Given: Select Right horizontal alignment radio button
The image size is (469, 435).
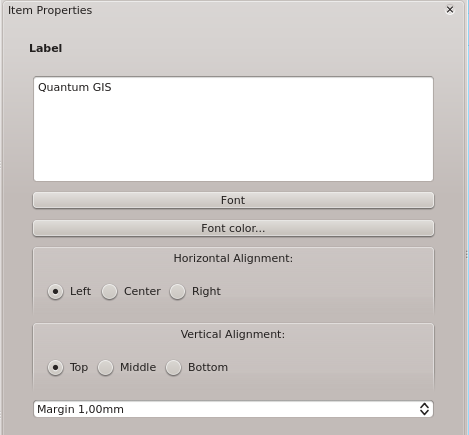Looking at the screenshot, I should [x=177, y=292].
